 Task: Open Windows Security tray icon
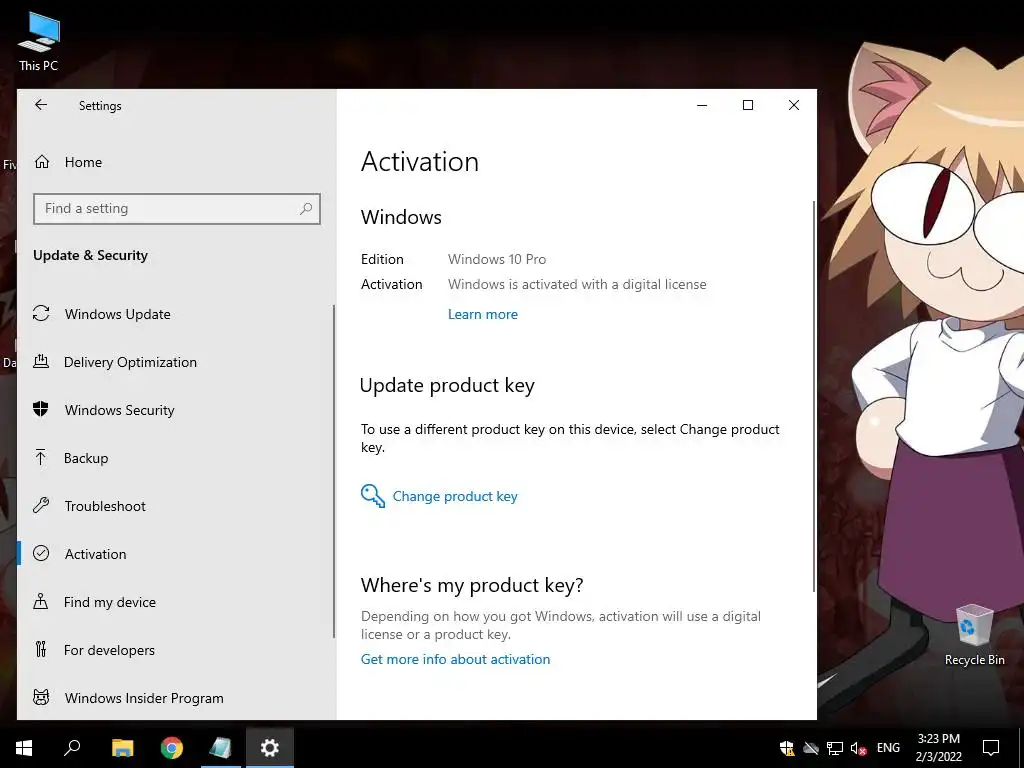point(787,748)
